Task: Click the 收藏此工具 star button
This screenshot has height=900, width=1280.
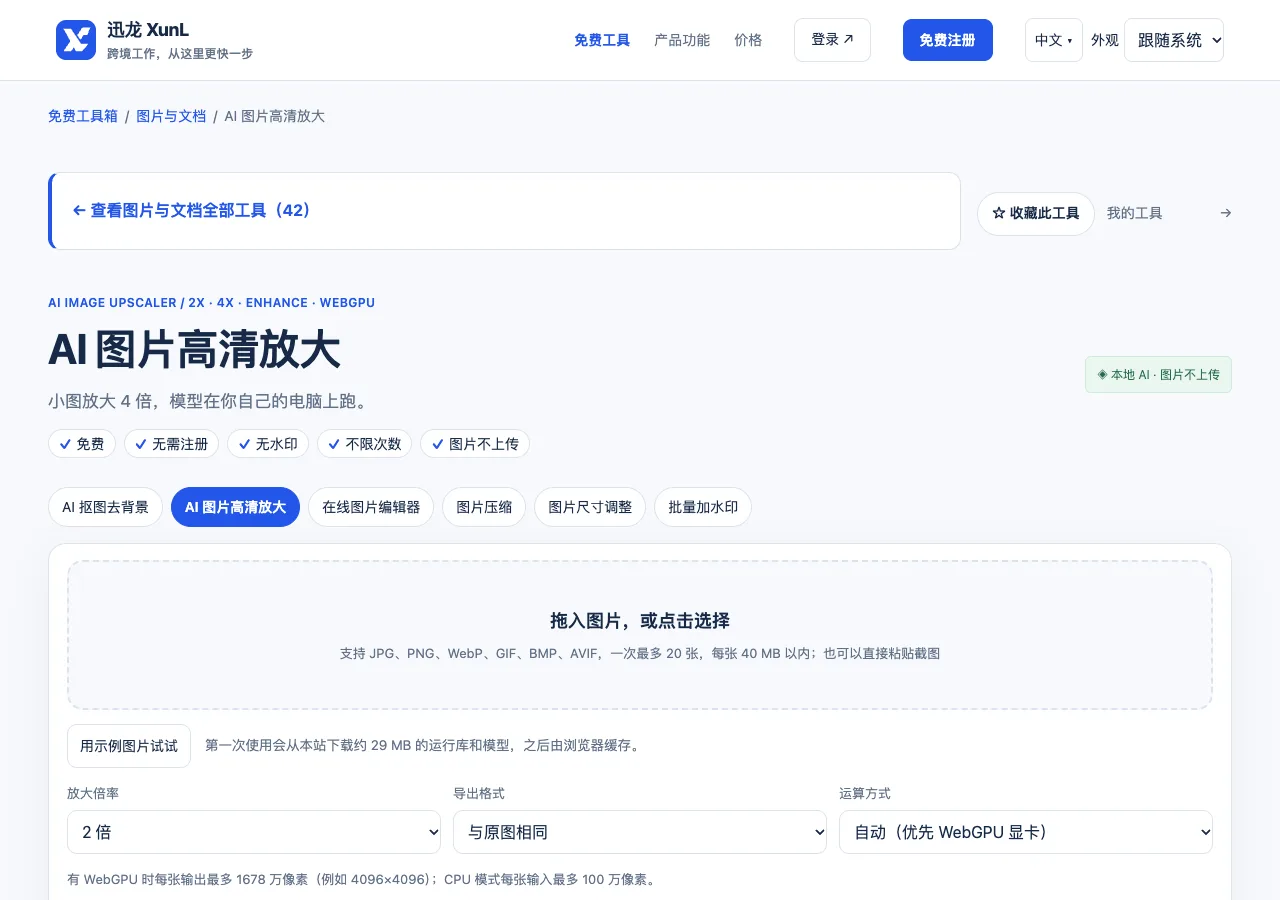Action: [x=1036, y=213]
